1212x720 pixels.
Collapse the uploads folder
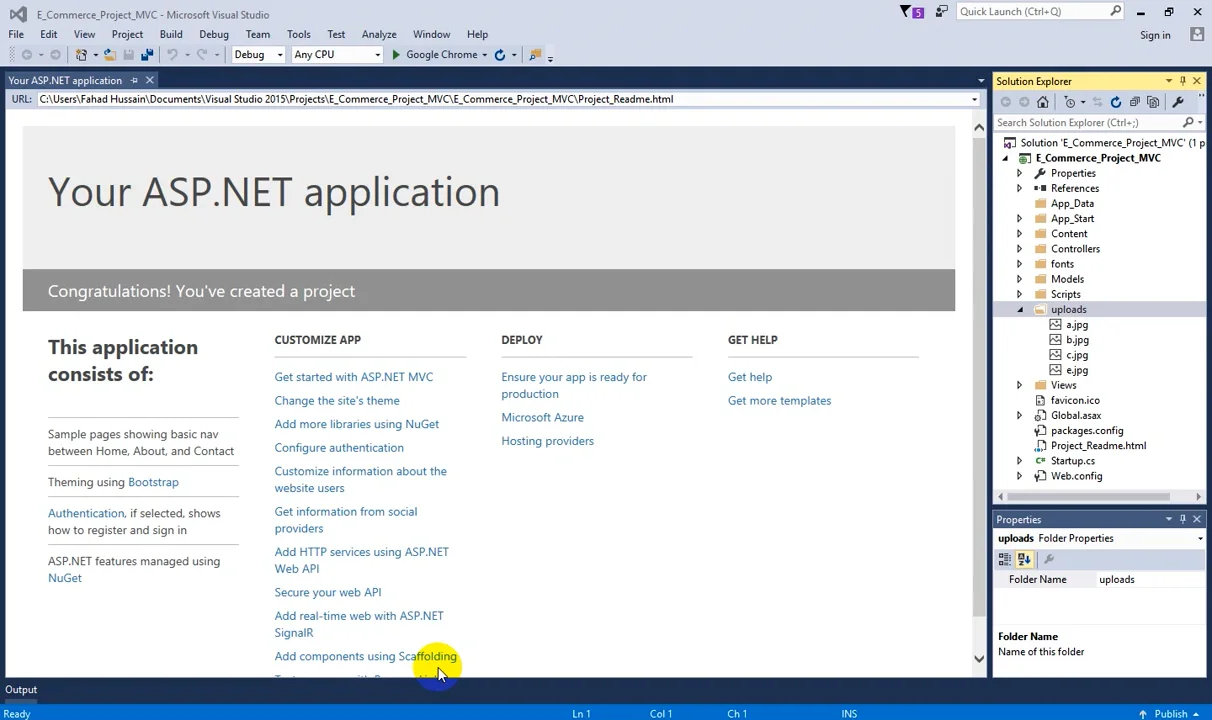coord(1019,310)
